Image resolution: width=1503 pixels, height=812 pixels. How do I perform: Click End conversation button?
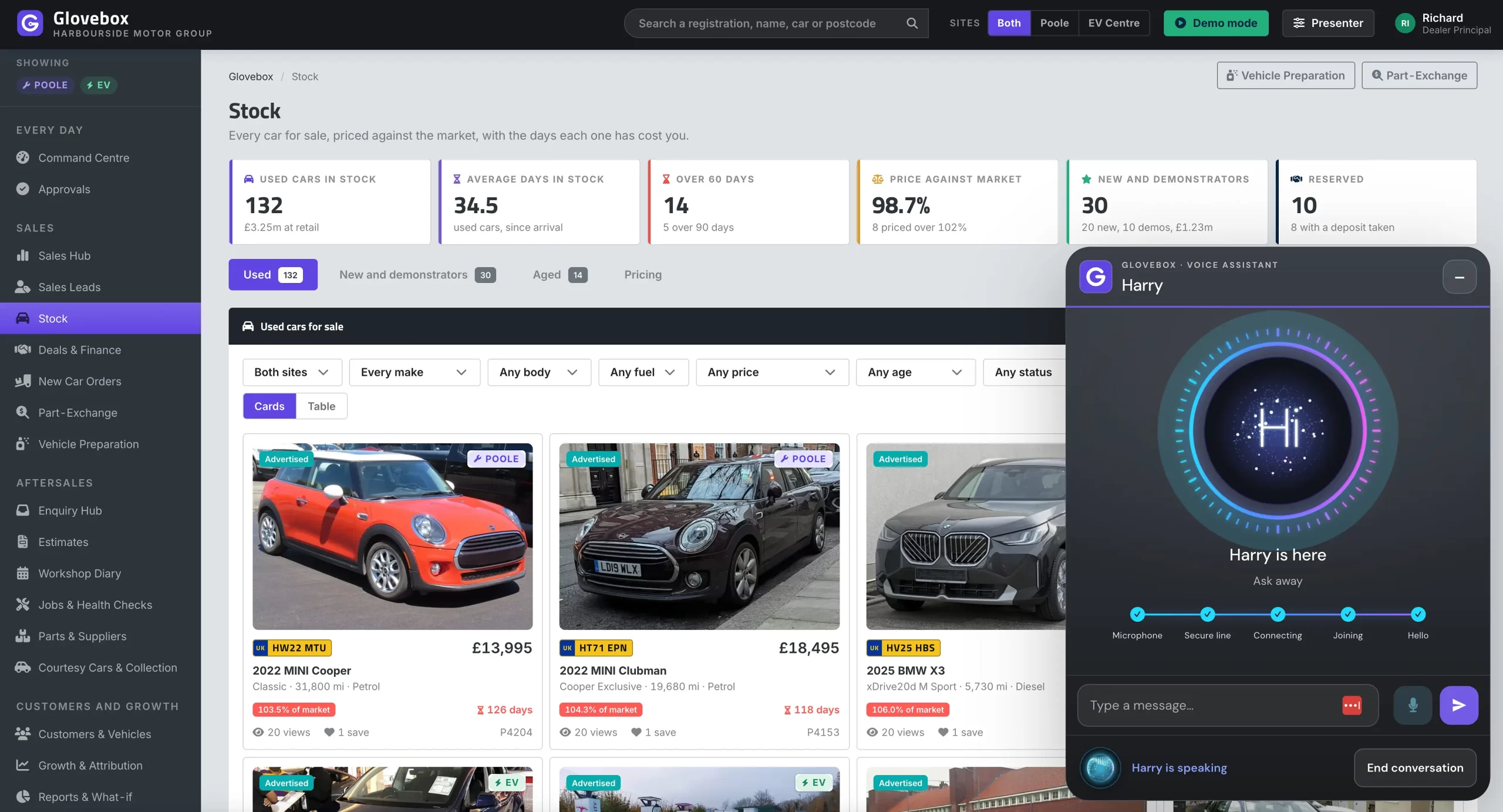coord(1415,767)
